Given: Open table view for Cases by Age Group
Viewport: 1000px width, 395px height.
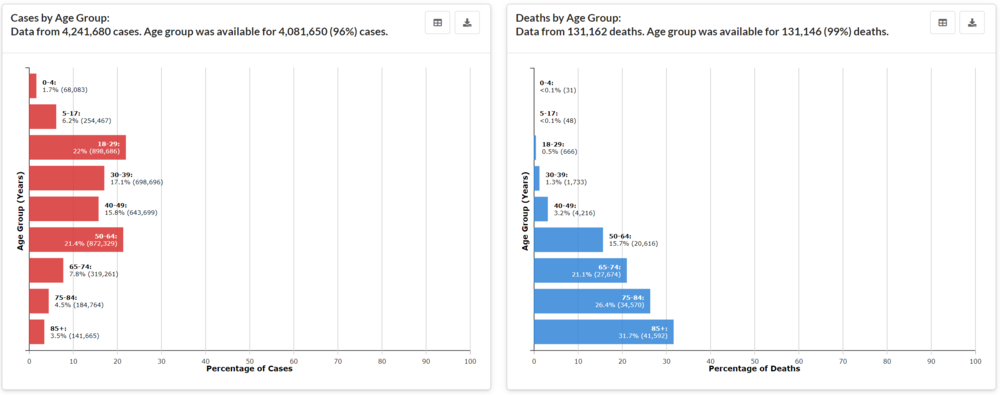Looking at the screenshot, I should pyautogui.click(x=438, y=22).
